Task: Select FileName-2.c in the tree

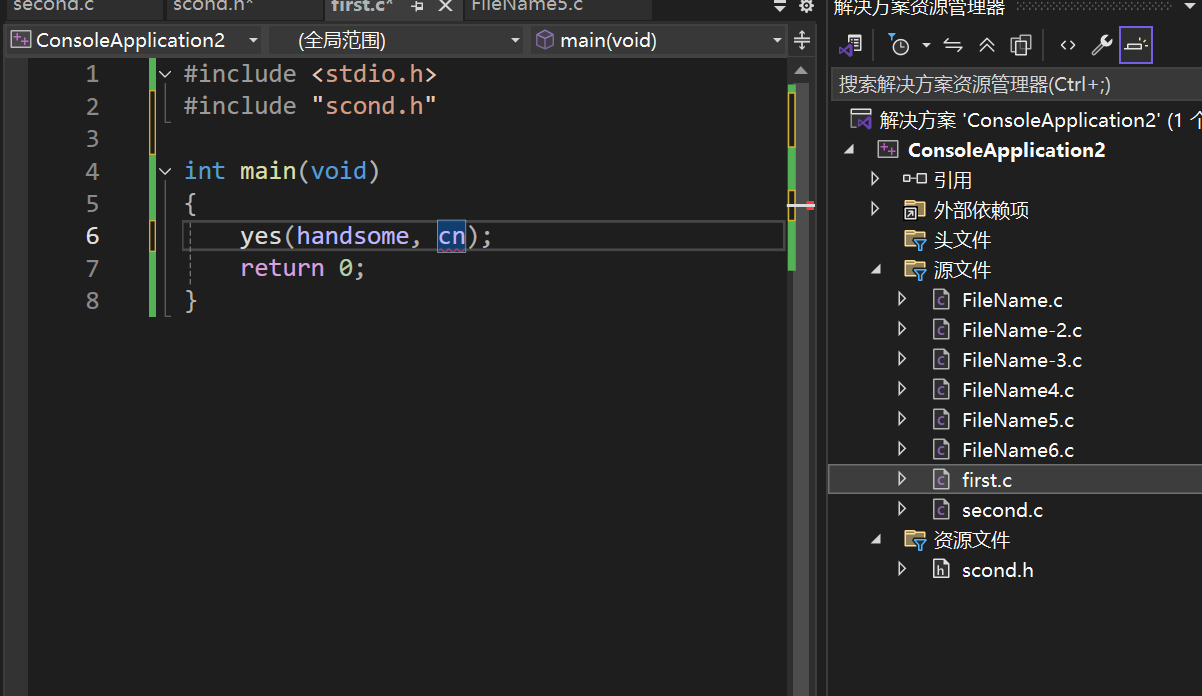Action: tap(1021, 330)
